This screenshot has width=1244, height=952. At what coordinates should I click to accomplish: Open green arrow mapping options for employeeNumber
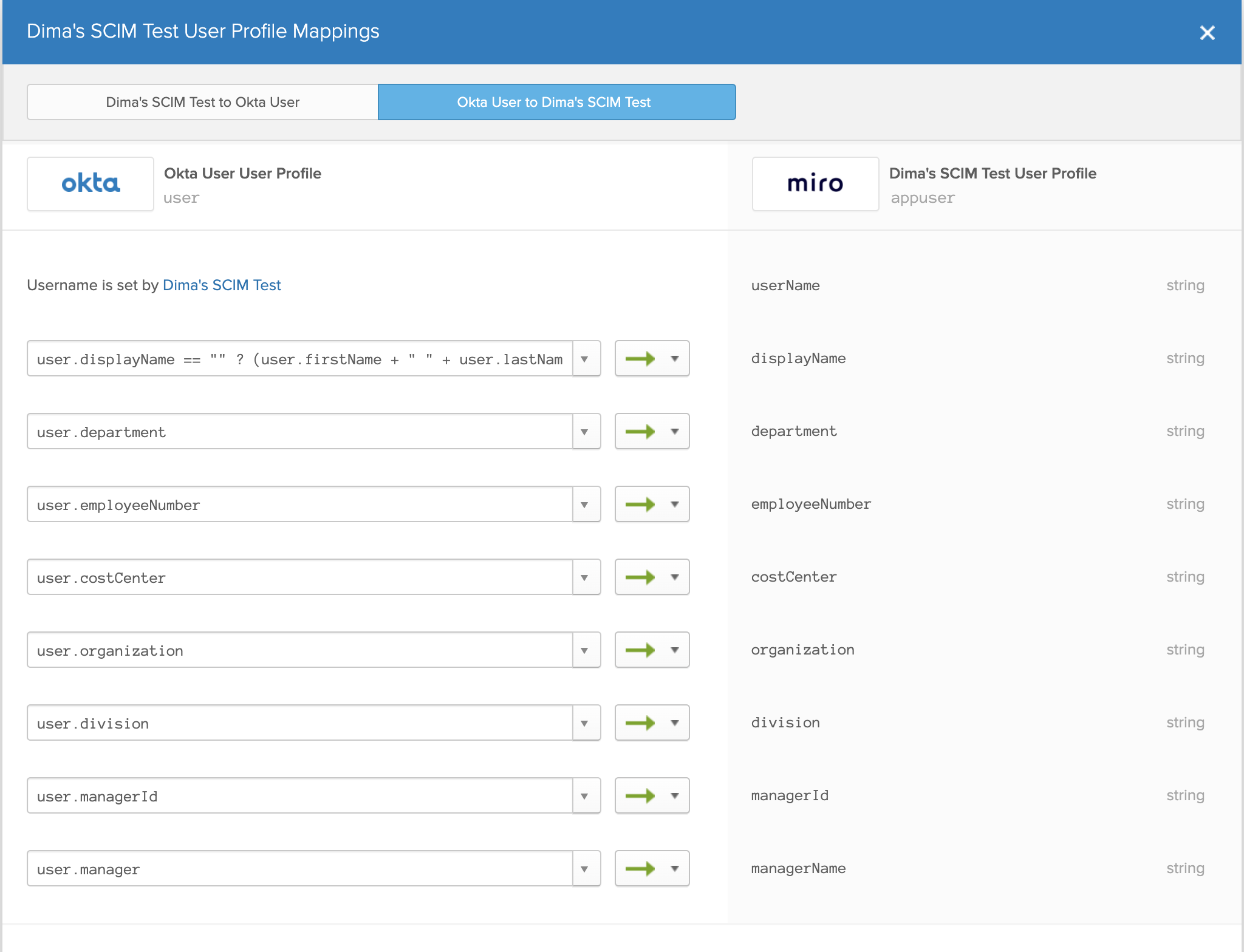click(x=652, y=505)
